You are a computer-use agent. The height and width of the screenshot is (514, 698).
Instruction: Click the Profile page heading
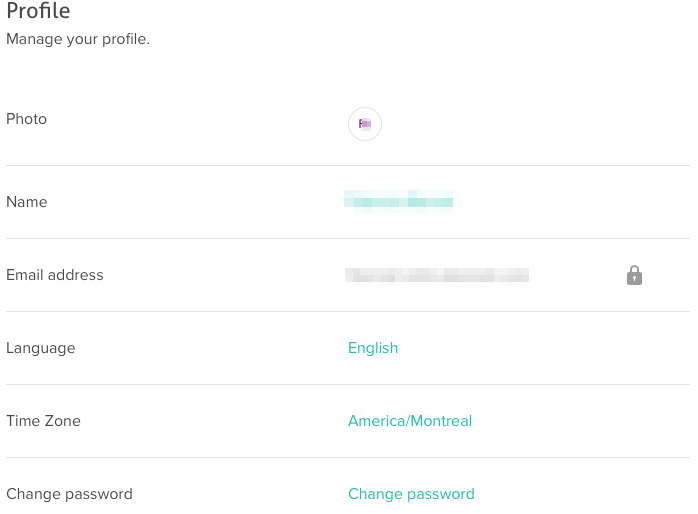39,12
